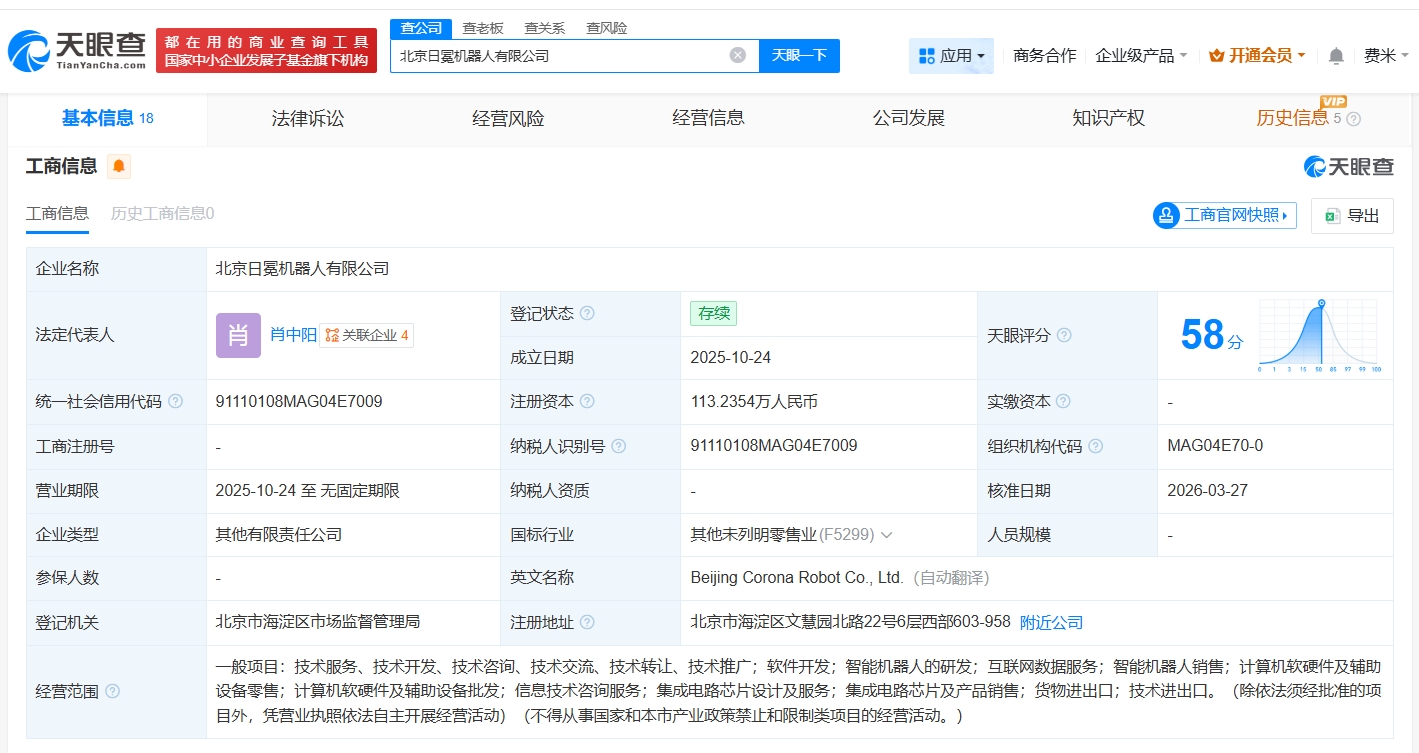The height and width of the screenshot is (753, 1419).
Task: Open the 开通会员 membership dropdown
Action: pyautogui.click(x=1257, y=56)
